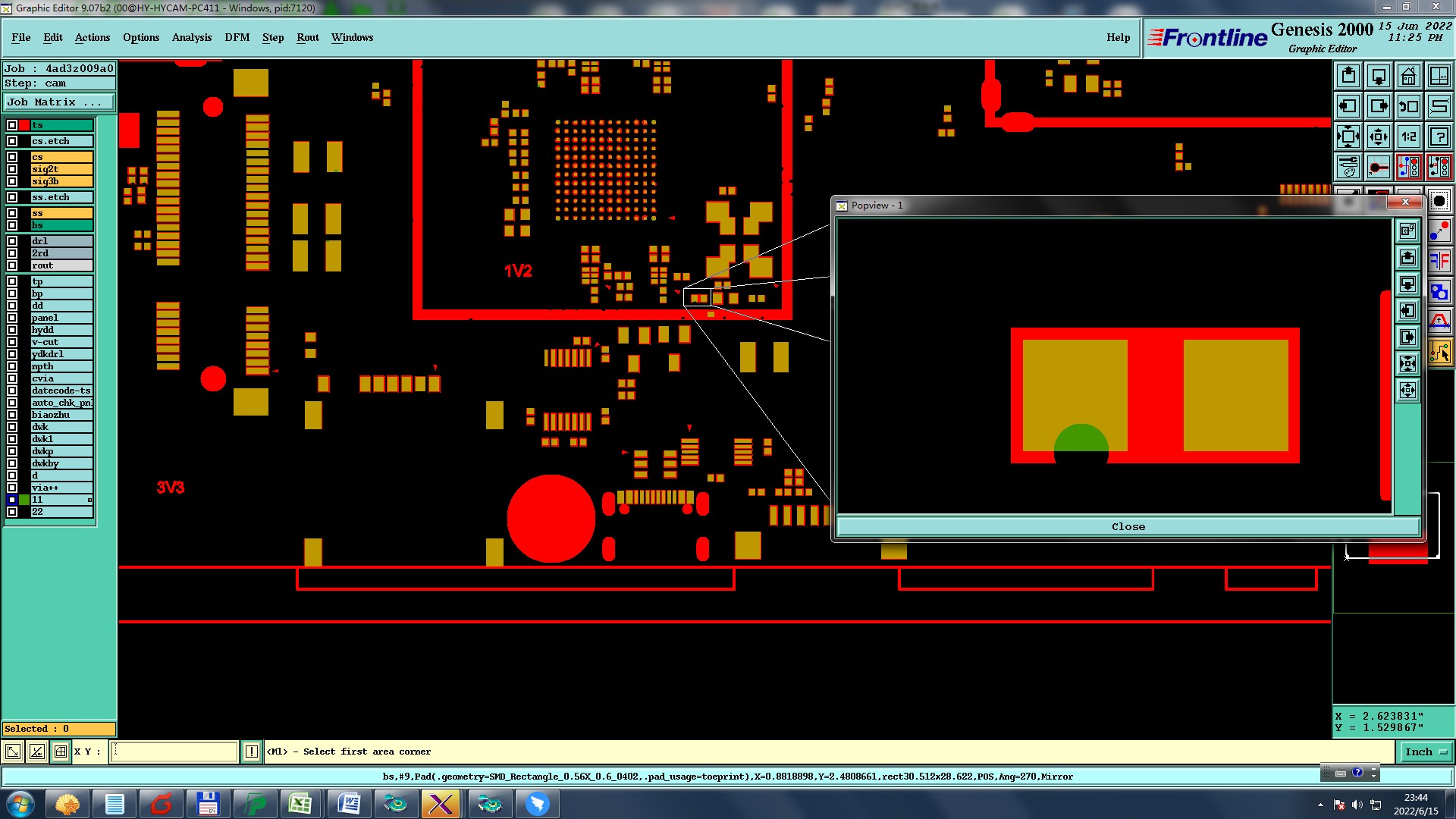1456x819 pixels.
Task: Click the Home view icon
Action: [x=1408, y=76]
